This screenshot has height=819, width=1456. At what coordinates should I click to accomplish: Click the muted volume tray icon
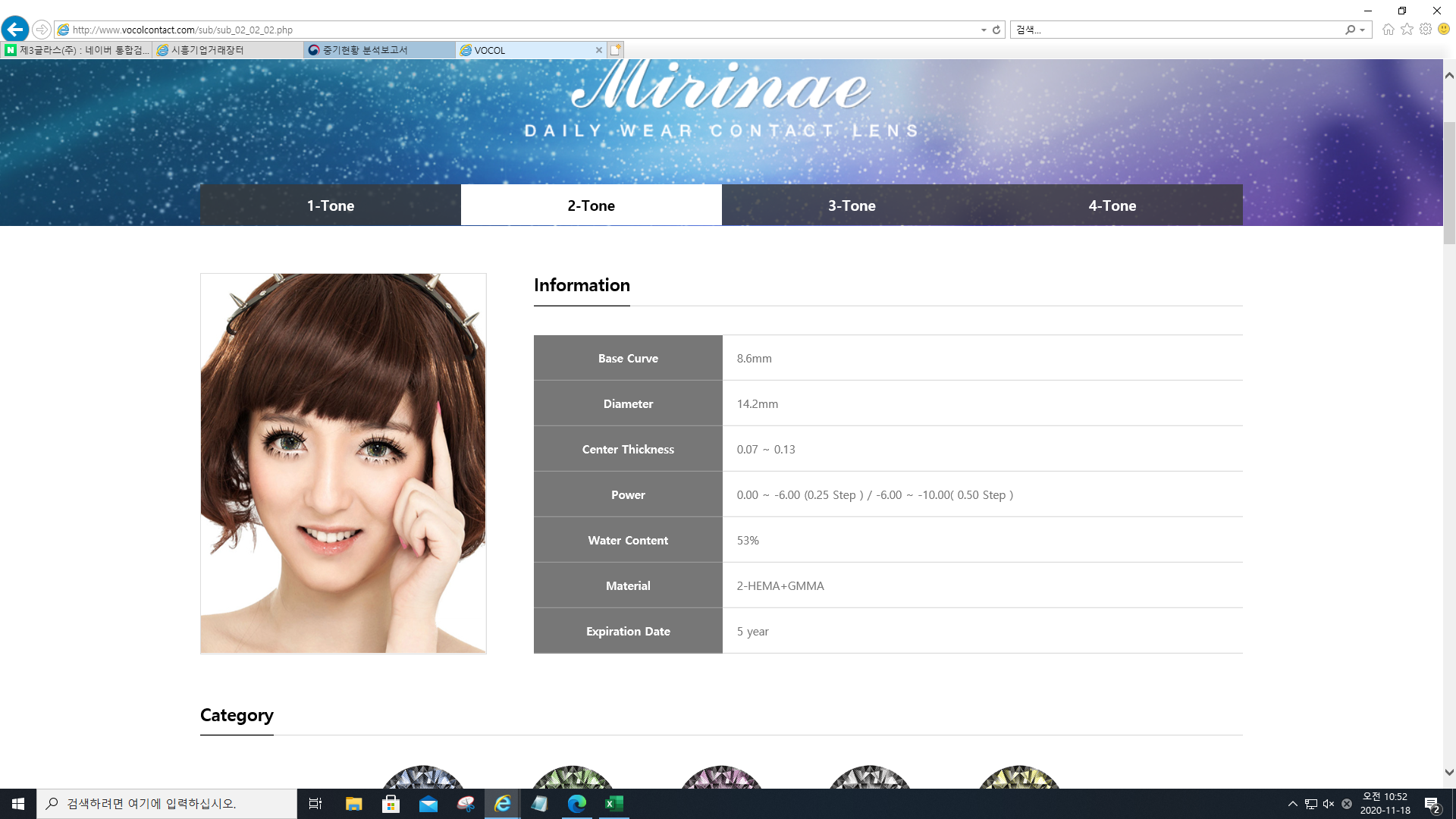1329,804
